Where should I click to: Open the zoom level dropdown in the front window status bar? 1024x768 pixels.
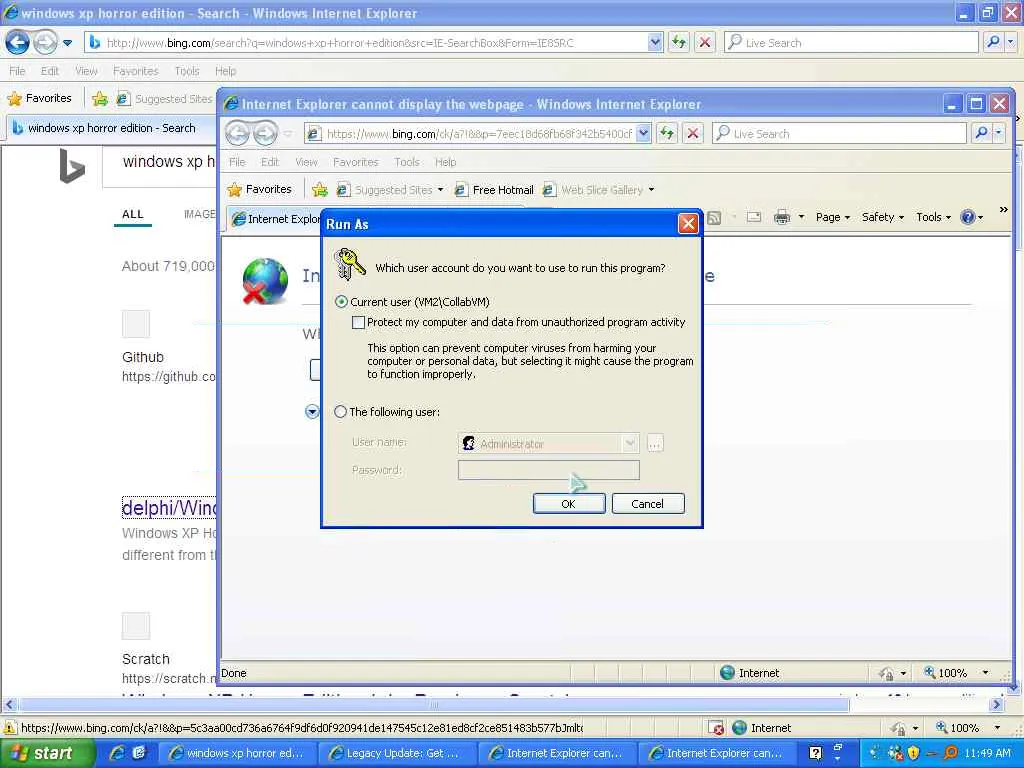[985, 673]
